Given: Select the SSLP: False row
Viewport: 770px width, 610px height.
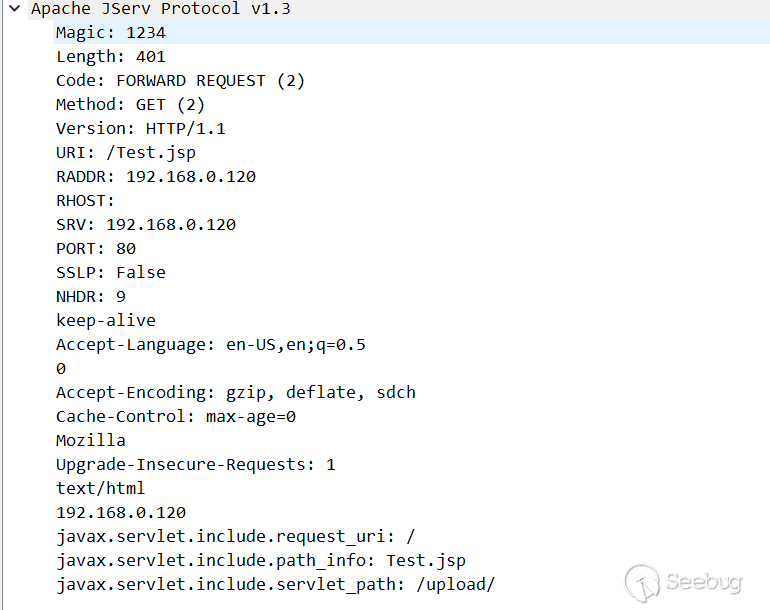Looking at the screenshot, I should pos(110,273).
